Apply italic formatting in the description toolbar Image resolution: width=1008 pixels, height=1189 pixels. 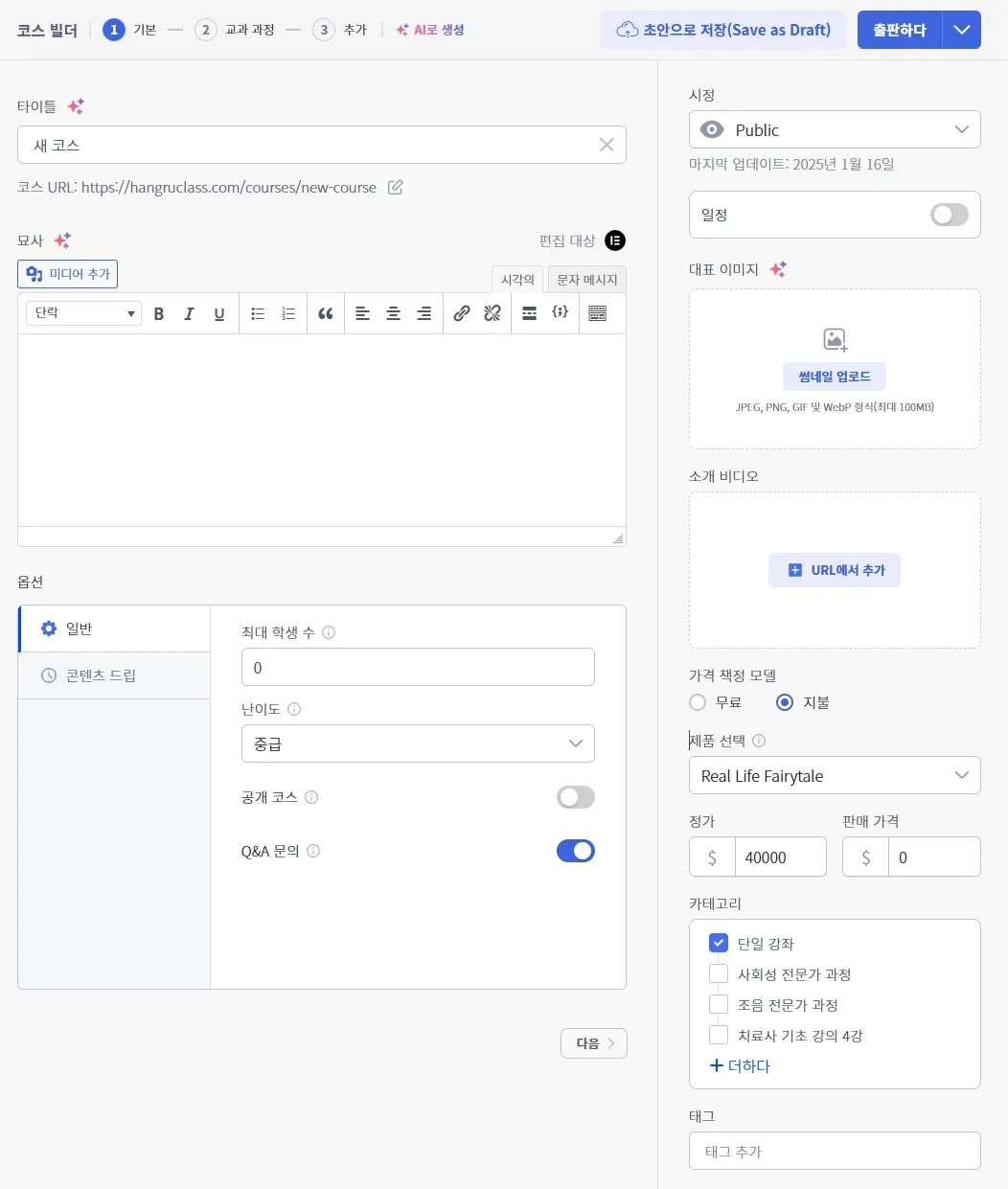pos(189,313)
